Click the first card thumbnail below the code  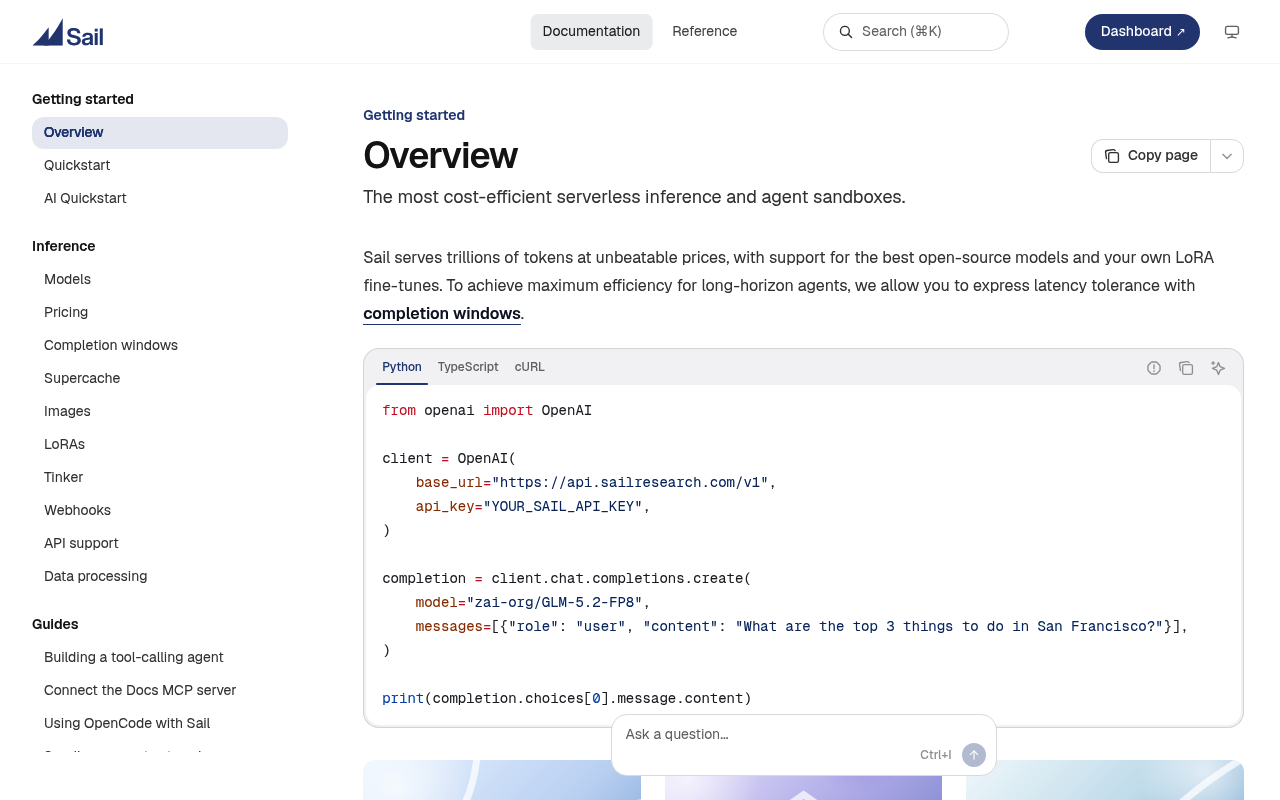click(502, 780)
